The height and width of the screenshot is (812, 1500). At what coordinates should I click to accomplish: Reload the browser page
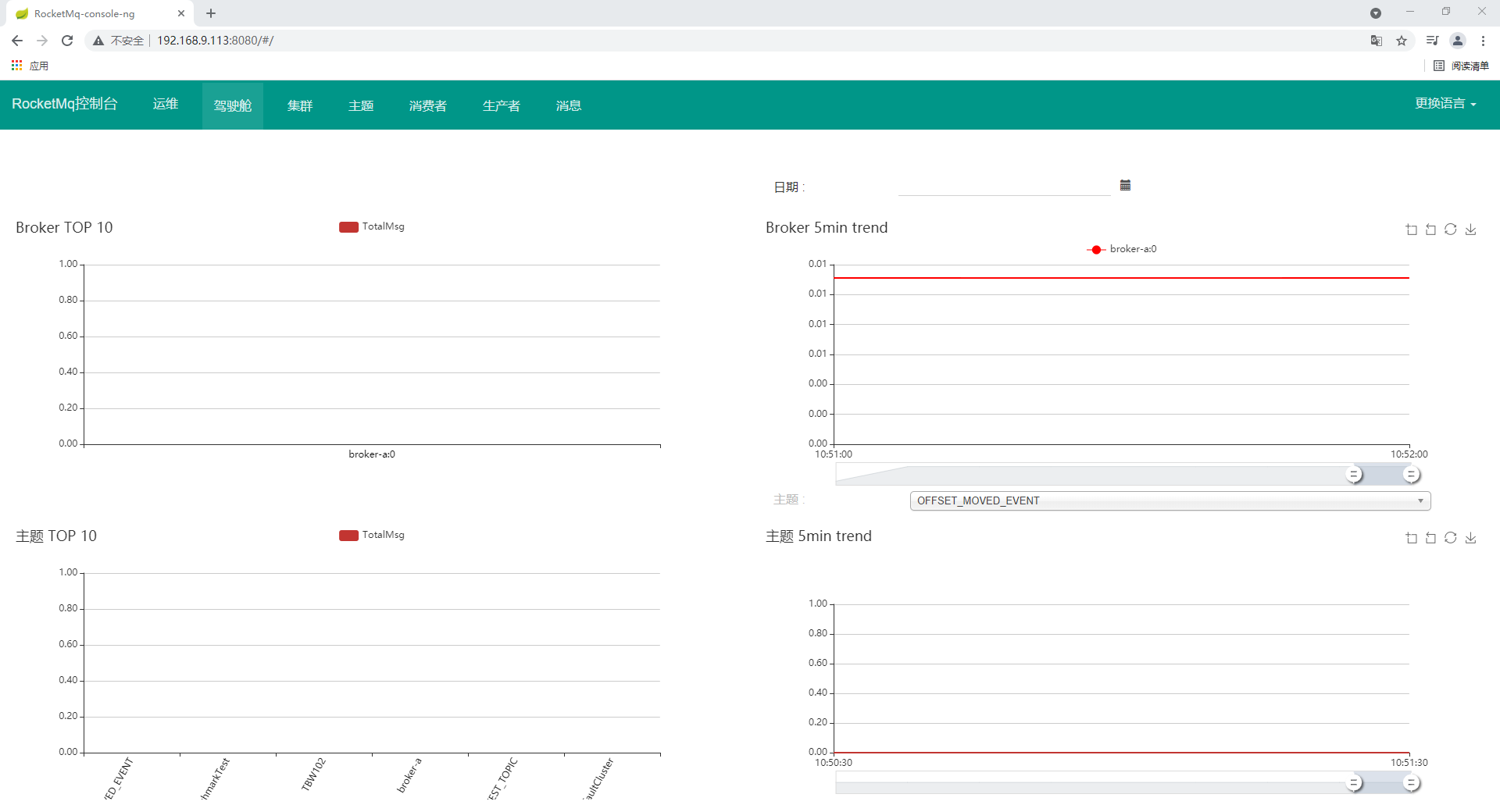pos(67,41)
